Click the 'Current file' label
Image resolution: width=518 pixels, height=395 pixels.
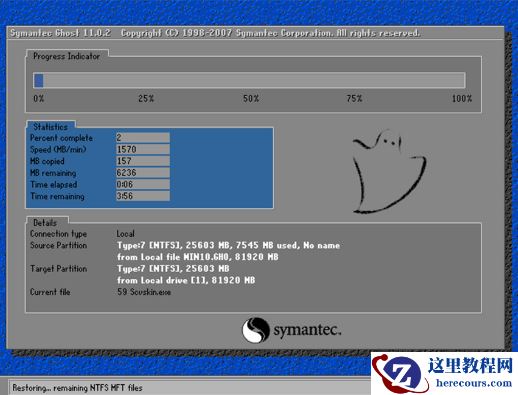[x=50, y=292]
